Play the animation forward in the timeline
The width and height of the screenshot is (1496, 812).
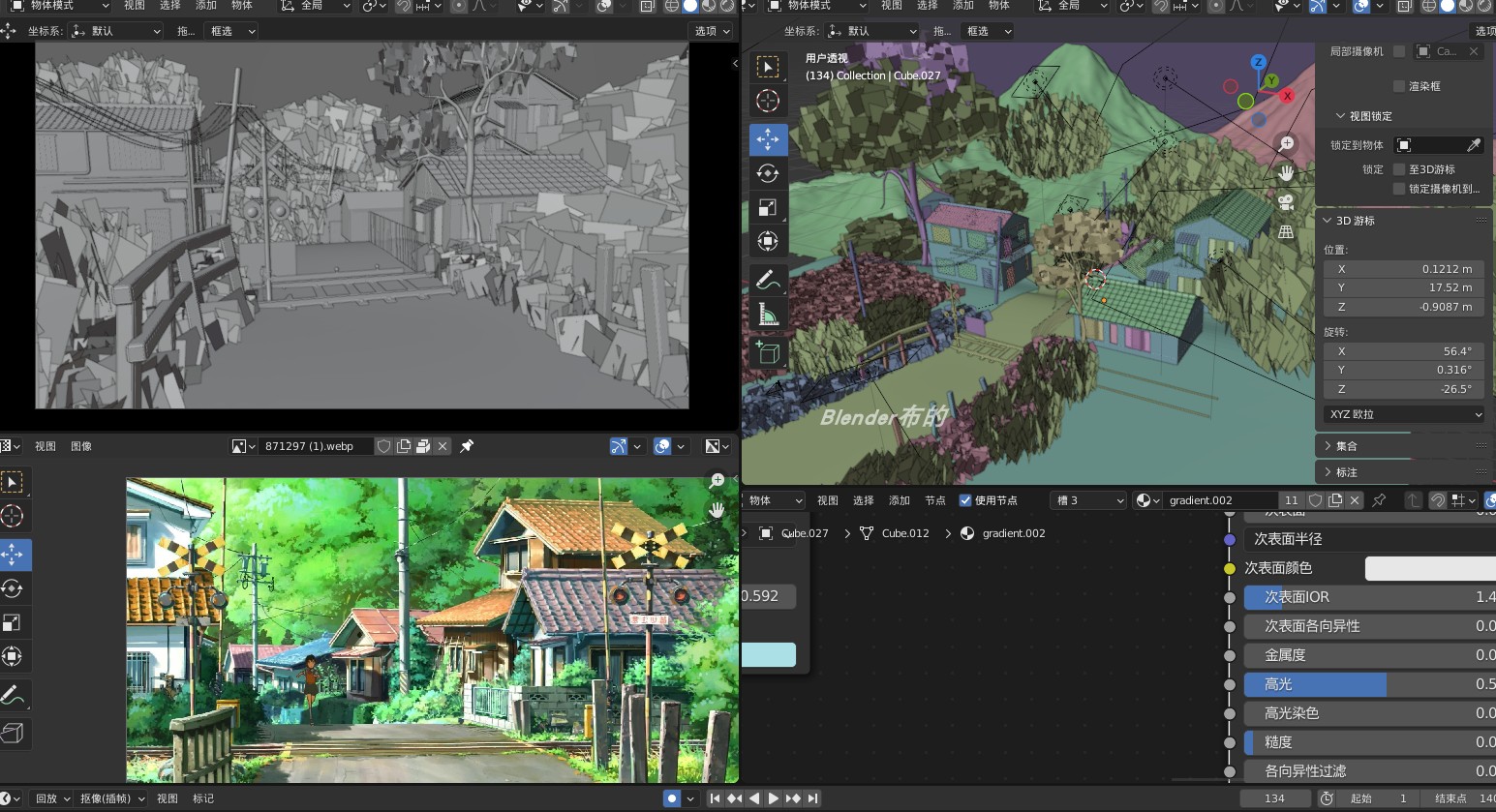pyautogui.click(x=773, y=798)
